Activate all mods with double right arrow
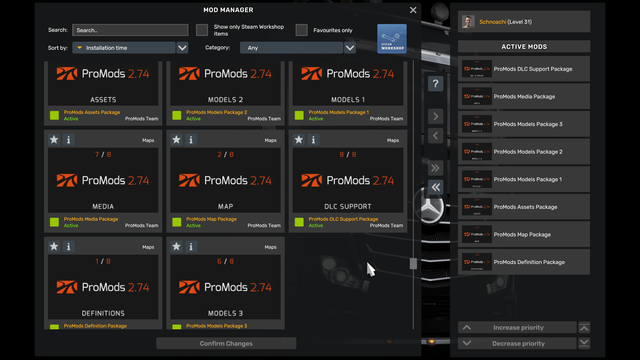Viewport: 640px width, 360px height. [436, 168]
